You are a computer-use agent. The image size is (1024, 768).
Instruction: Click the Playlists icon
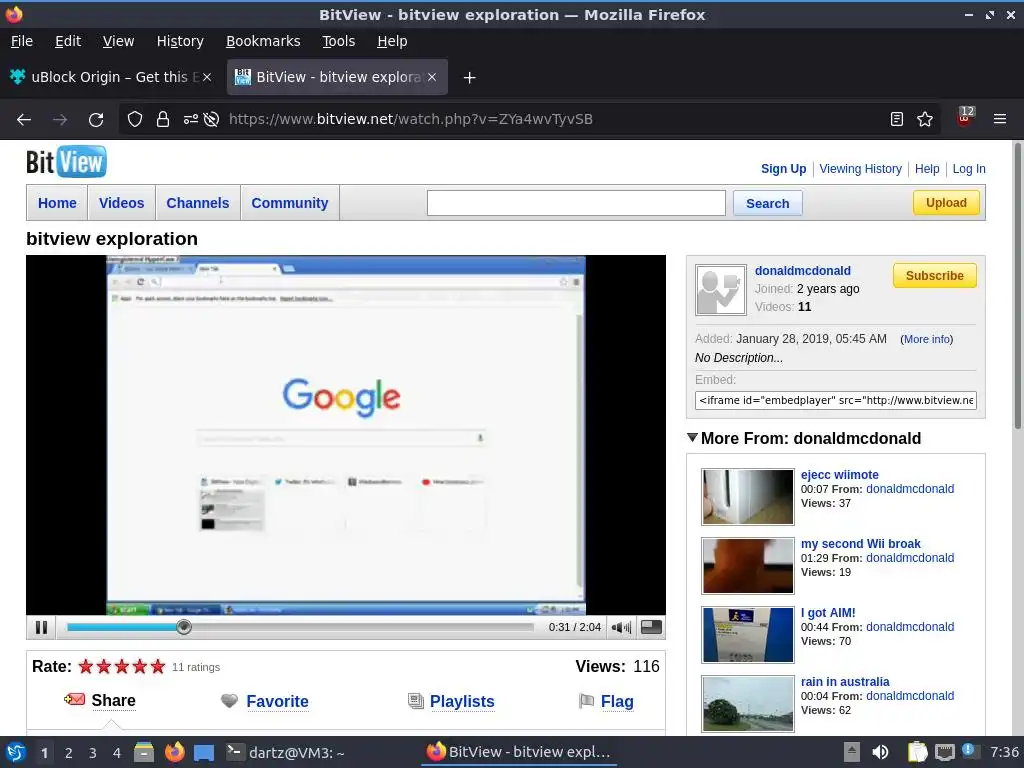pyautogui.click(x=415, y=701)
